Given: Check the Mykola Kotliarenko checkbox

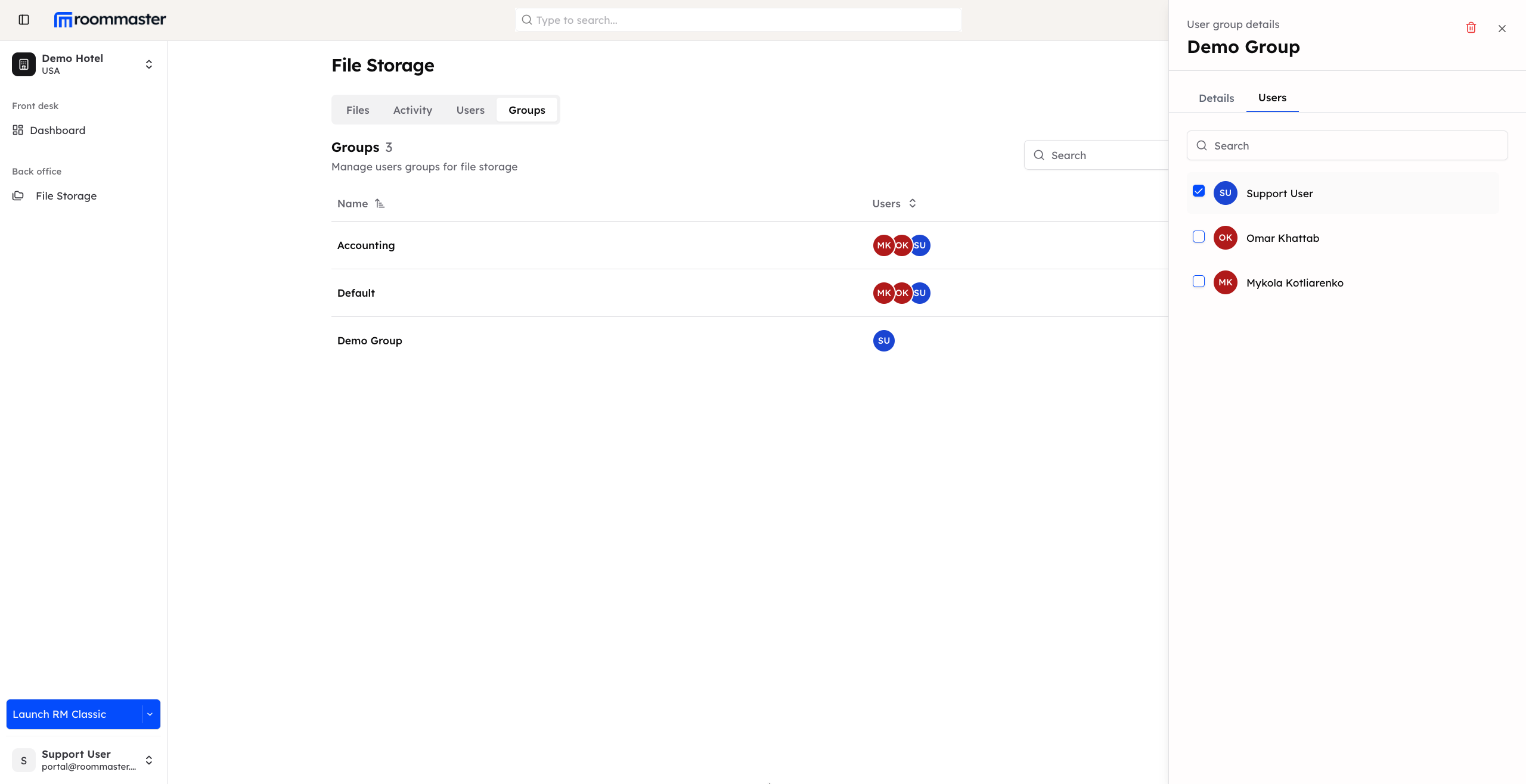Looking at the screenshot, I should [1198, 282].
